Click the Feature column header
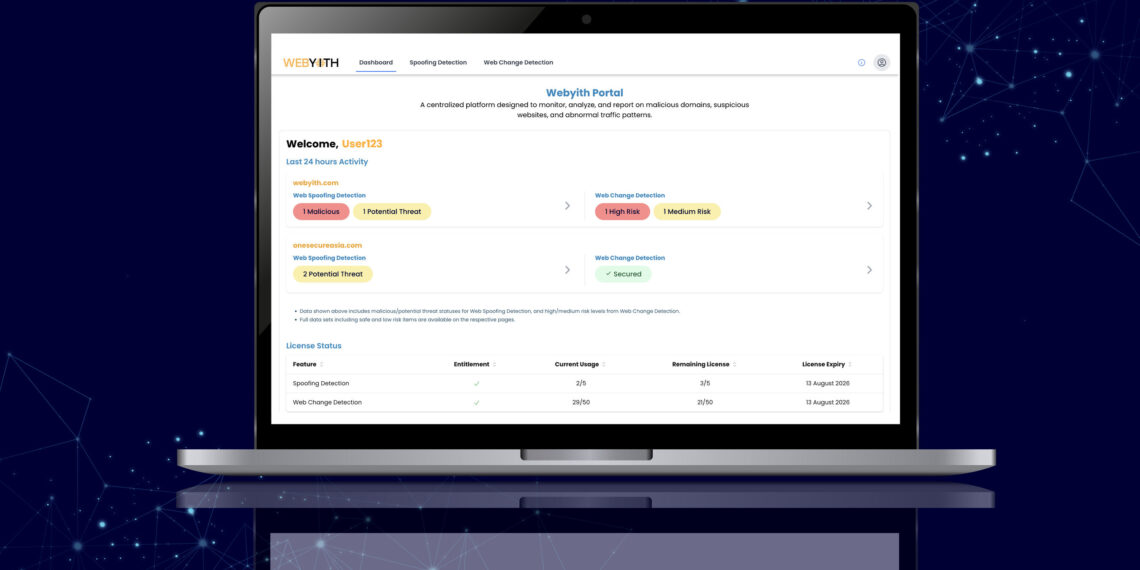This screenshot has width=1140, height=570. point(305,364)
